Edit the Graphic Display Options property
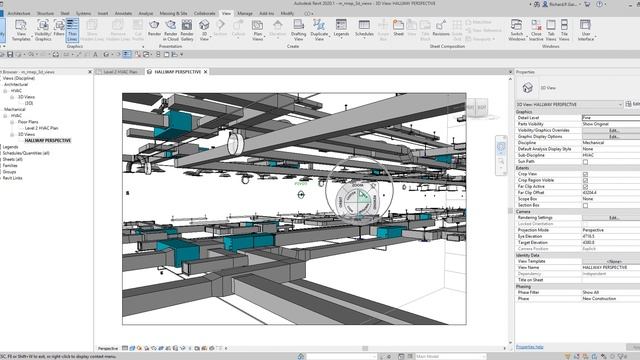Viewport: 640px width, 360px height. tap(611, 137)
